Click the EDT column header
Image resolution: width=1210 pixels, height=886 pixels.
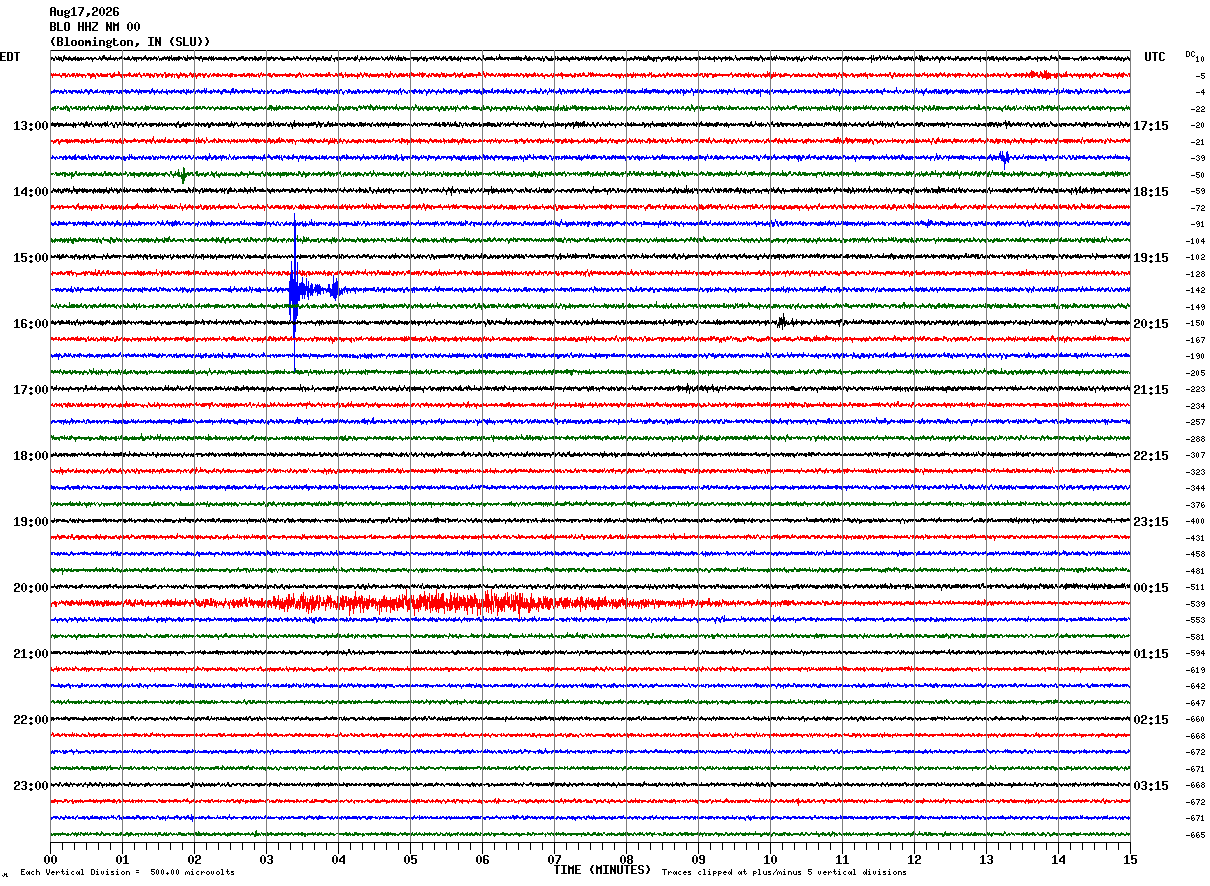click(10, 57)
